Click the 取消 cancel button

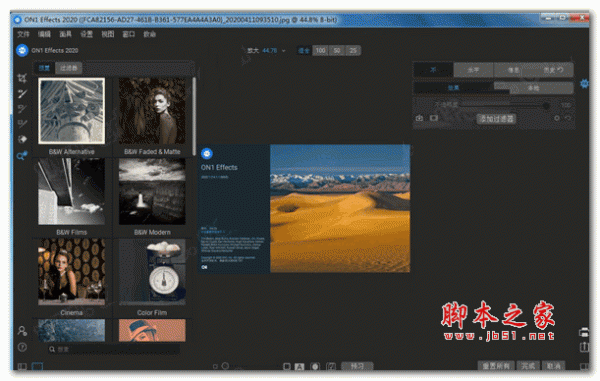[553, 366]
